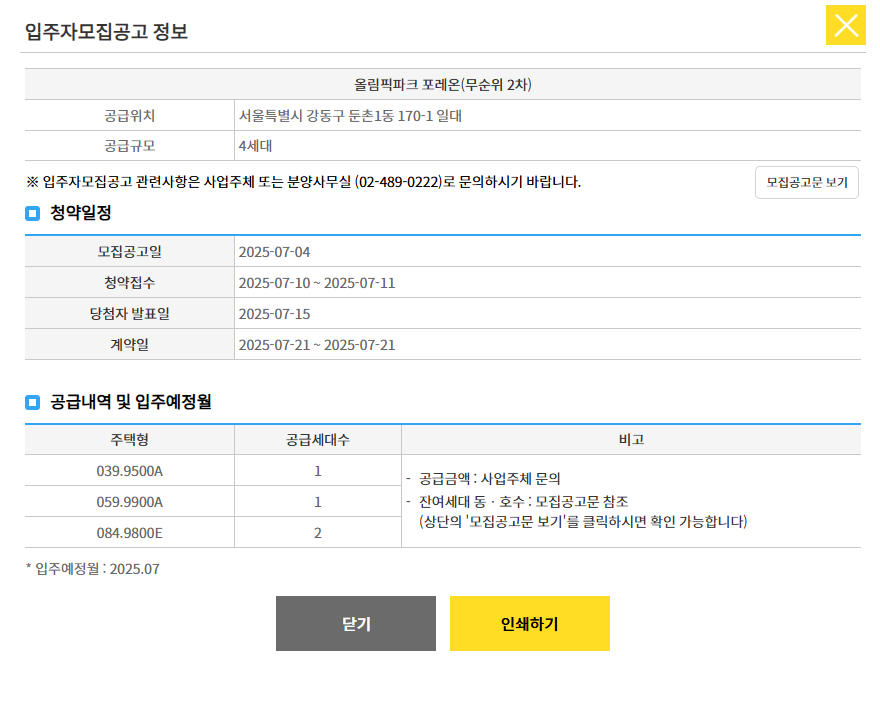Click the 공급규모 row label
Image resolution: width=880 pixels, height=720 pixels.
click(x=130, y=146)
